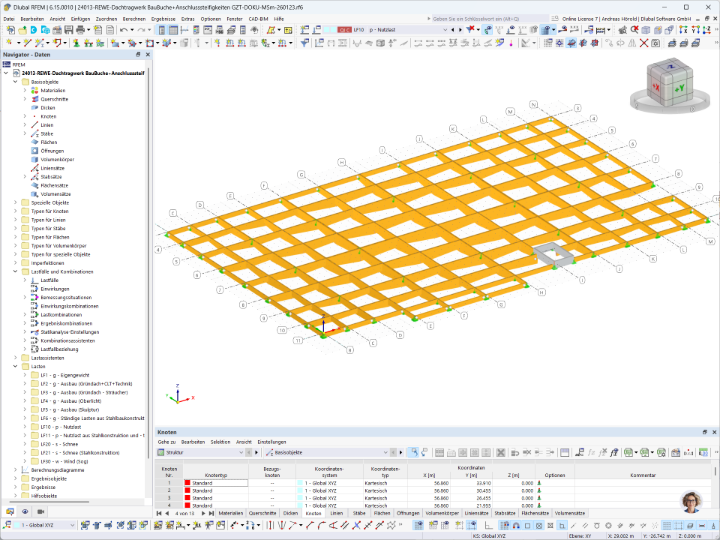Select the Y-axis view icon
This screenshot has width=720, height=540.
[x=696, y=30]
